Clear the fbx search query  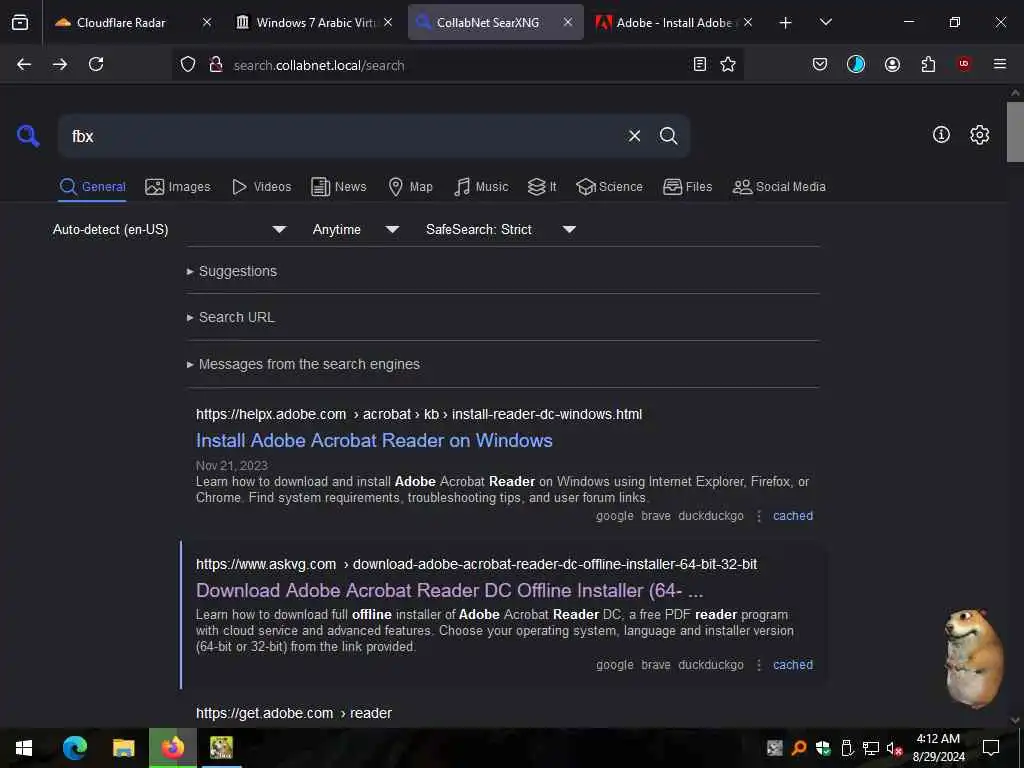point(634,136)
